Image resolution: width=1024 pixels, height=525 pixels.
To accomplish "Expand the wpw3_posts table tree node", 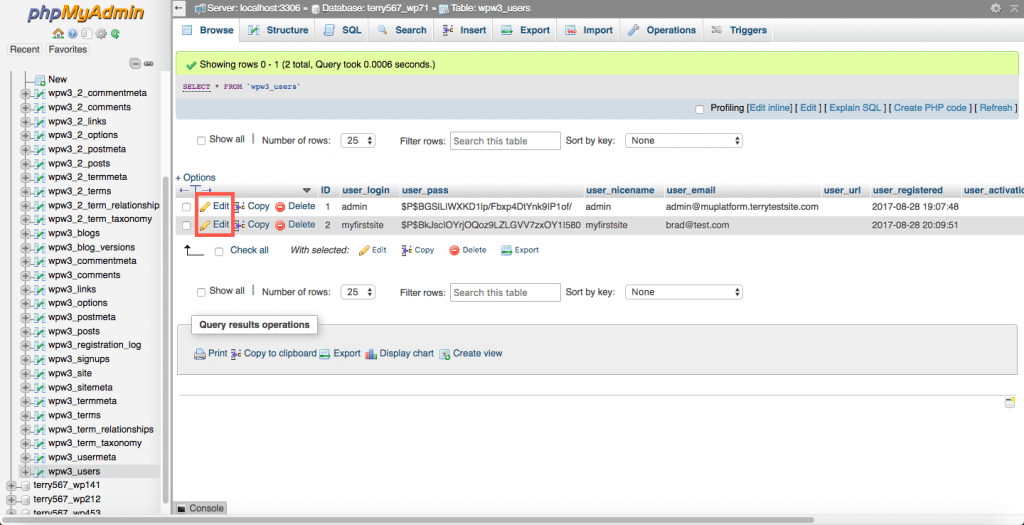I will pos(26,331).
